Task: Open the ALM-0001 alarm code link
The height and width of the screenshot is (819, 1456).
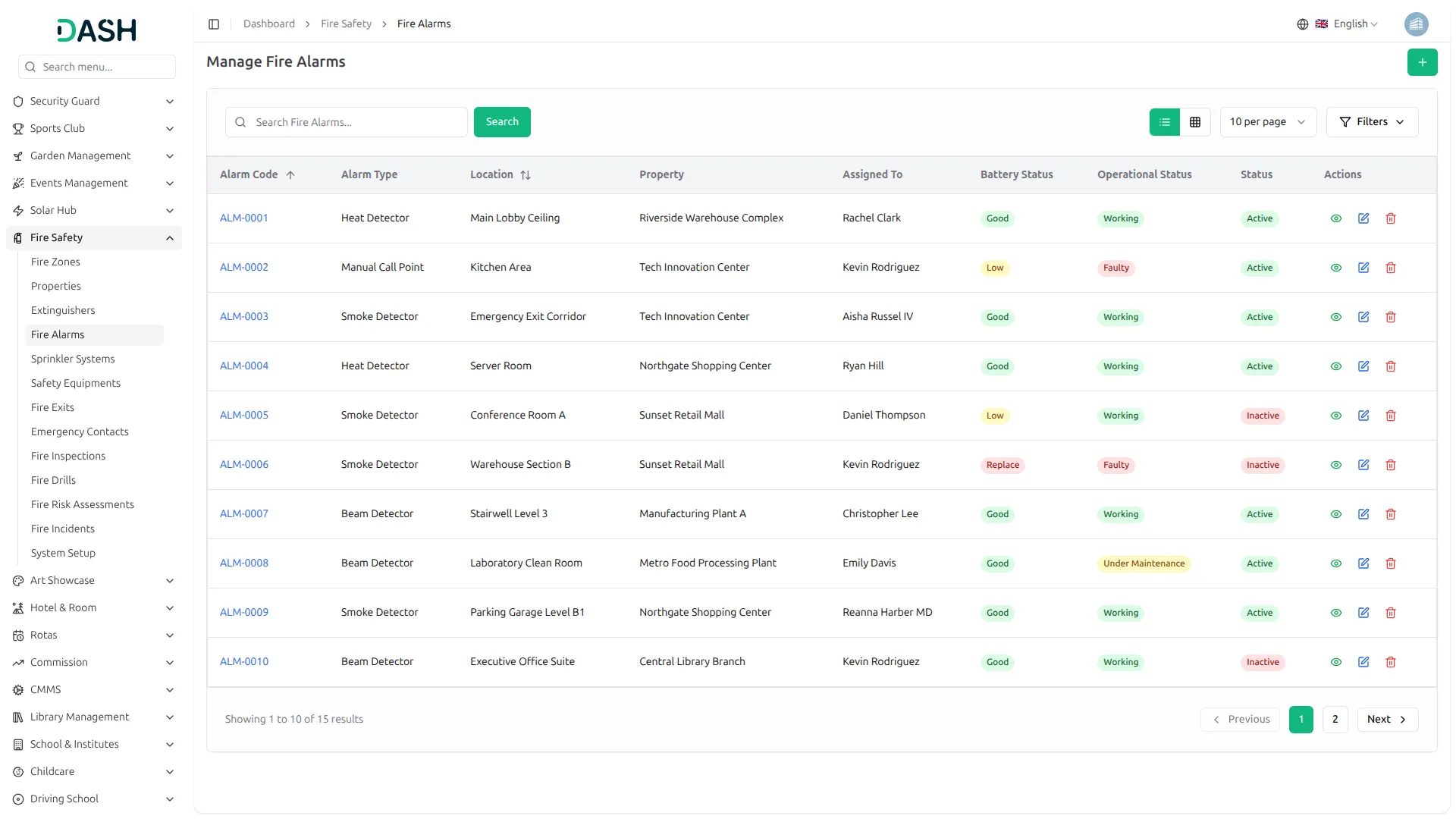Action: pyautogui.click(x=244, y=218)
